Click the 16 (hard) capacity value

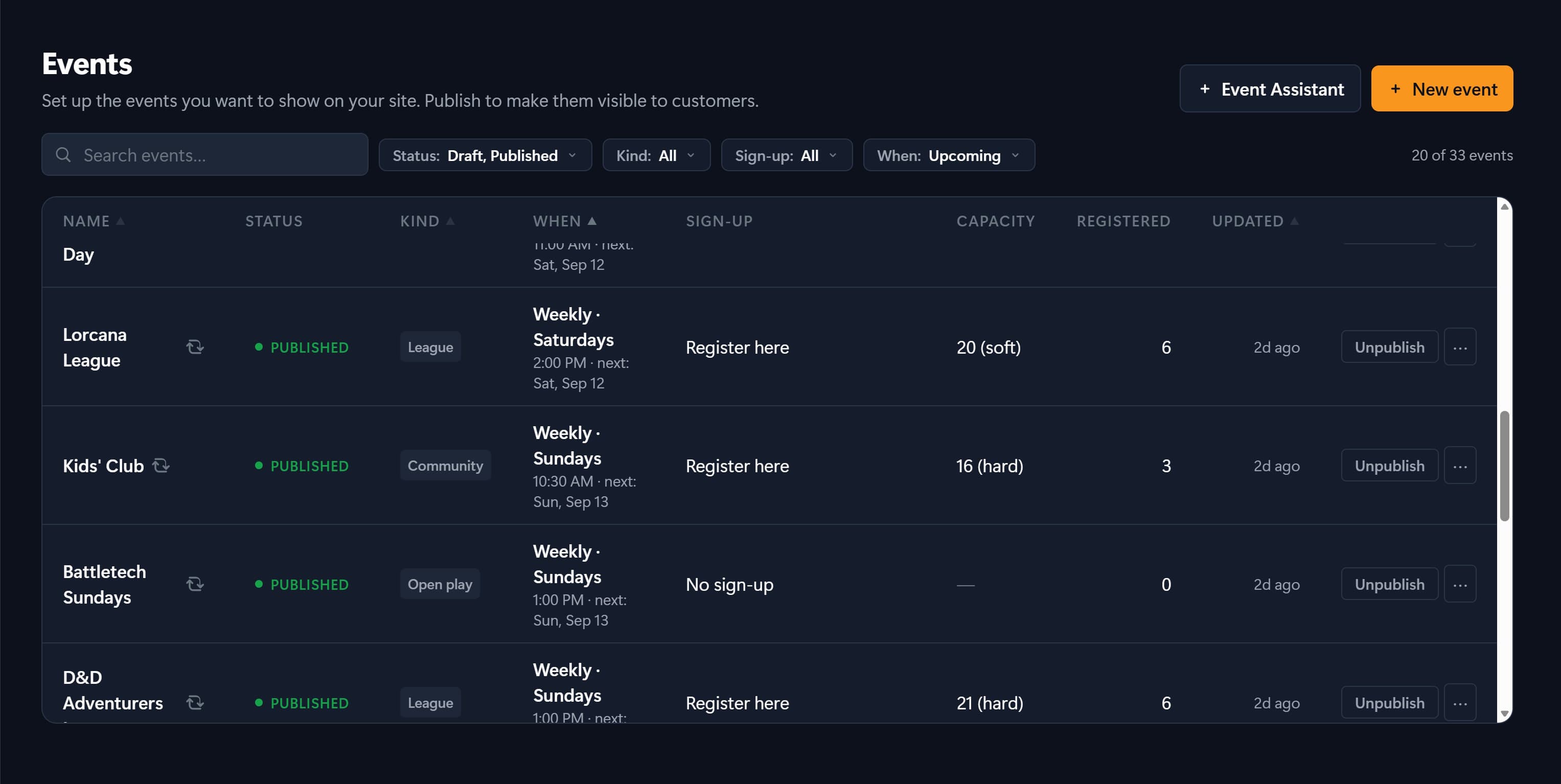coord(990,466)
